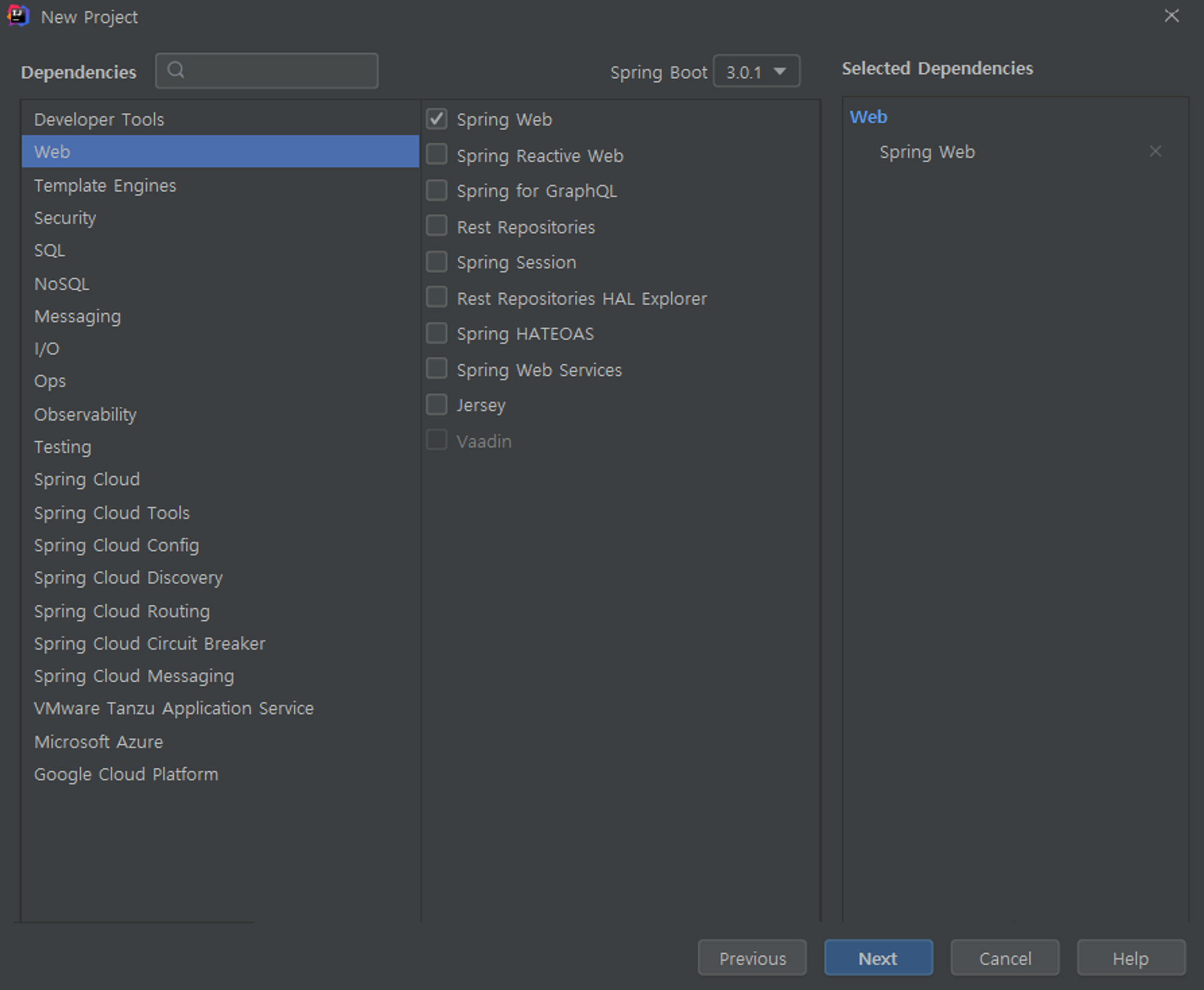
Task: Check the Rest Repositories option
Action: pos(436,226)
